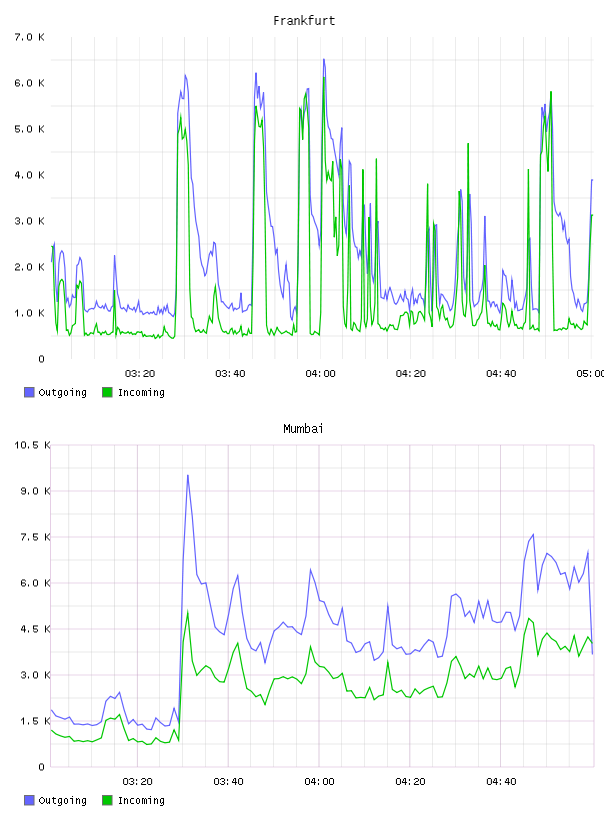Click the 04:00 time label on Mumbai
The height and width of the screenshot is (816, 608).
point(319,782)
